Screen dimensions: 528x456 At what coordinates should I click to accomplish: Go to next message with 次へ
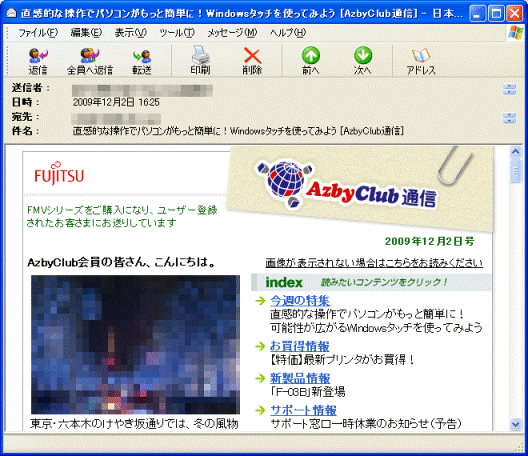(363, 61)
